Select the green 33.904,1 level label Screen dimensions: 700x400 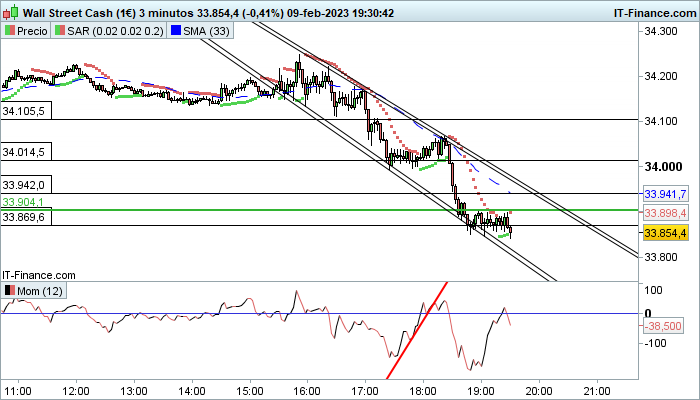tap(23, 202)
